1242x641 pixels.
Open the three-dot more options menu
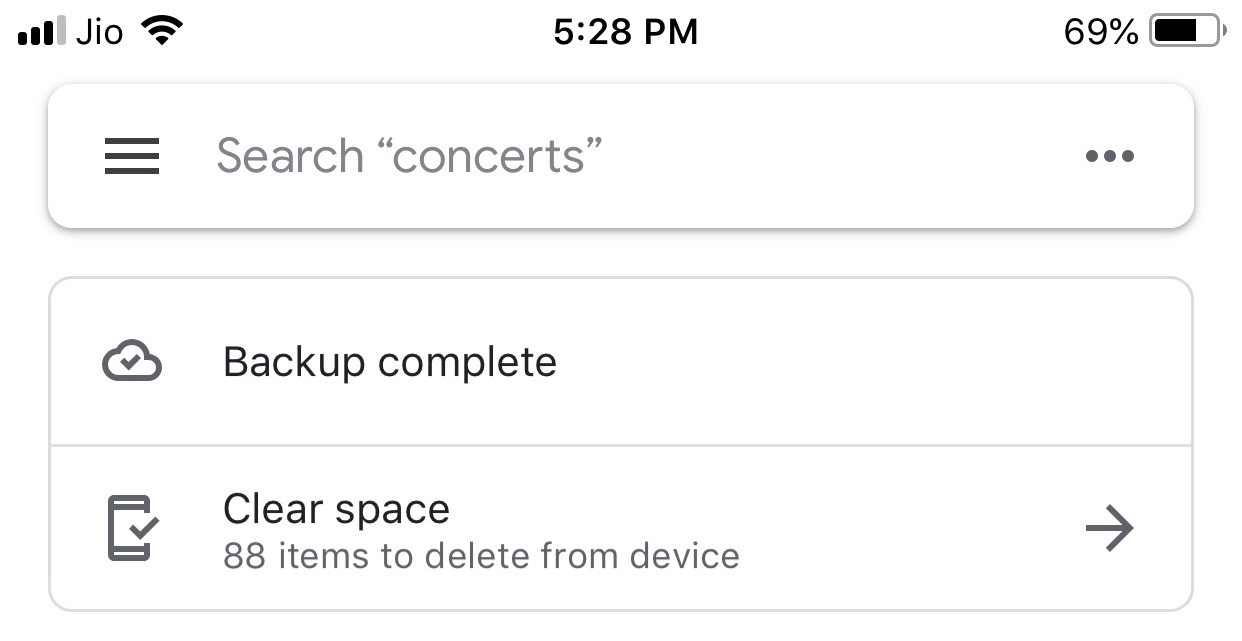[1110, 156]
